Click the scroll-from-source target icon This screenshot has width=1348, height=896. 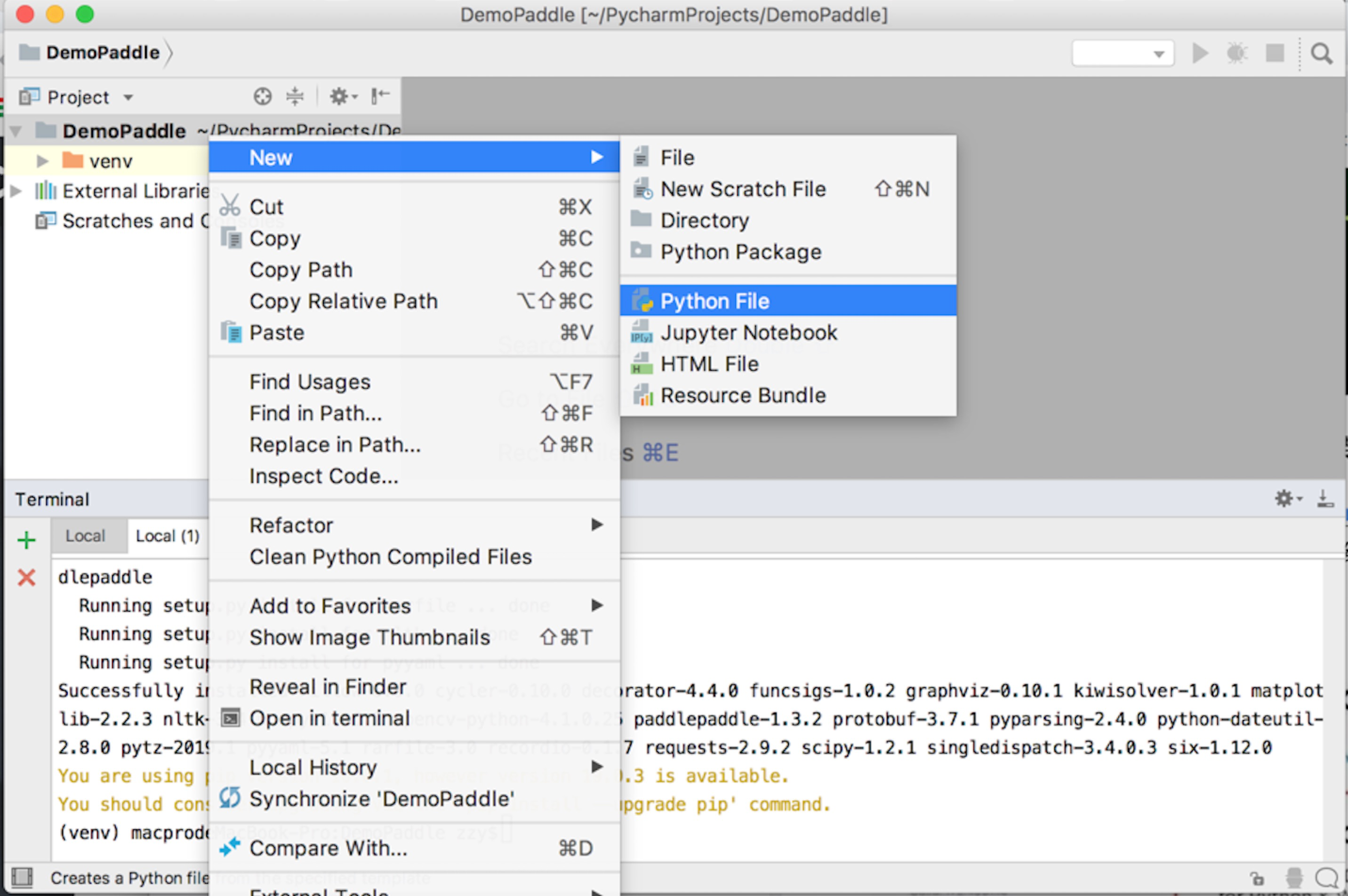[262, 96]
